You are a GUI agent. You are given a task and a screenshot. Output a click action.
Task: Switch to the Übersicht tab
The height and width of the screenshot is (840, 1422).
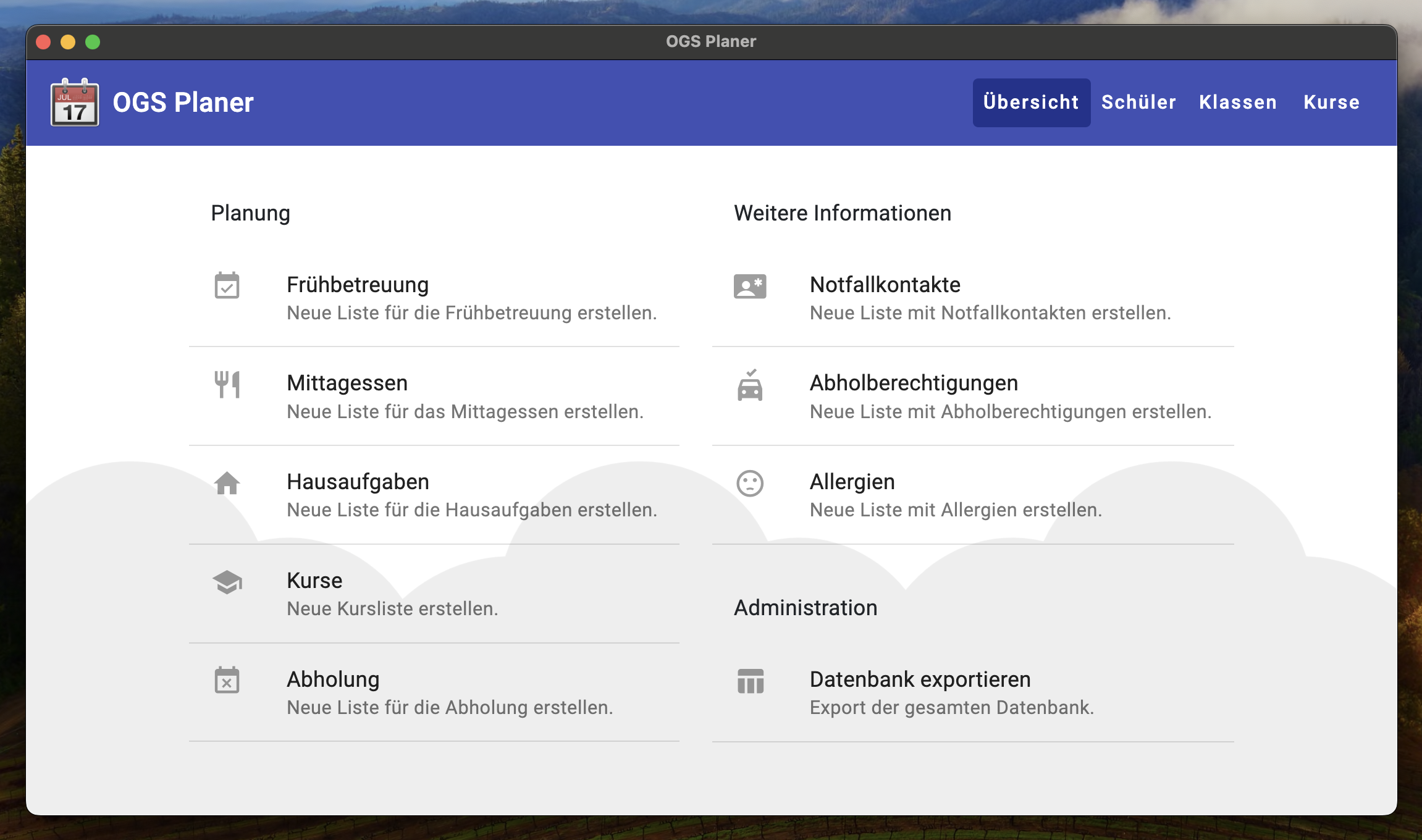tap(1031, 103)
